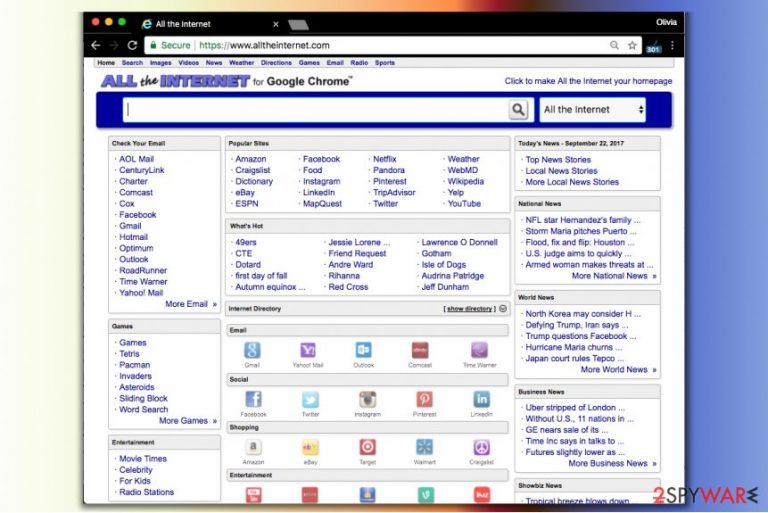The height and width of the screenshot is (513, 768).
Task: Open the YouTube popular site link
Action: (464, 203)
